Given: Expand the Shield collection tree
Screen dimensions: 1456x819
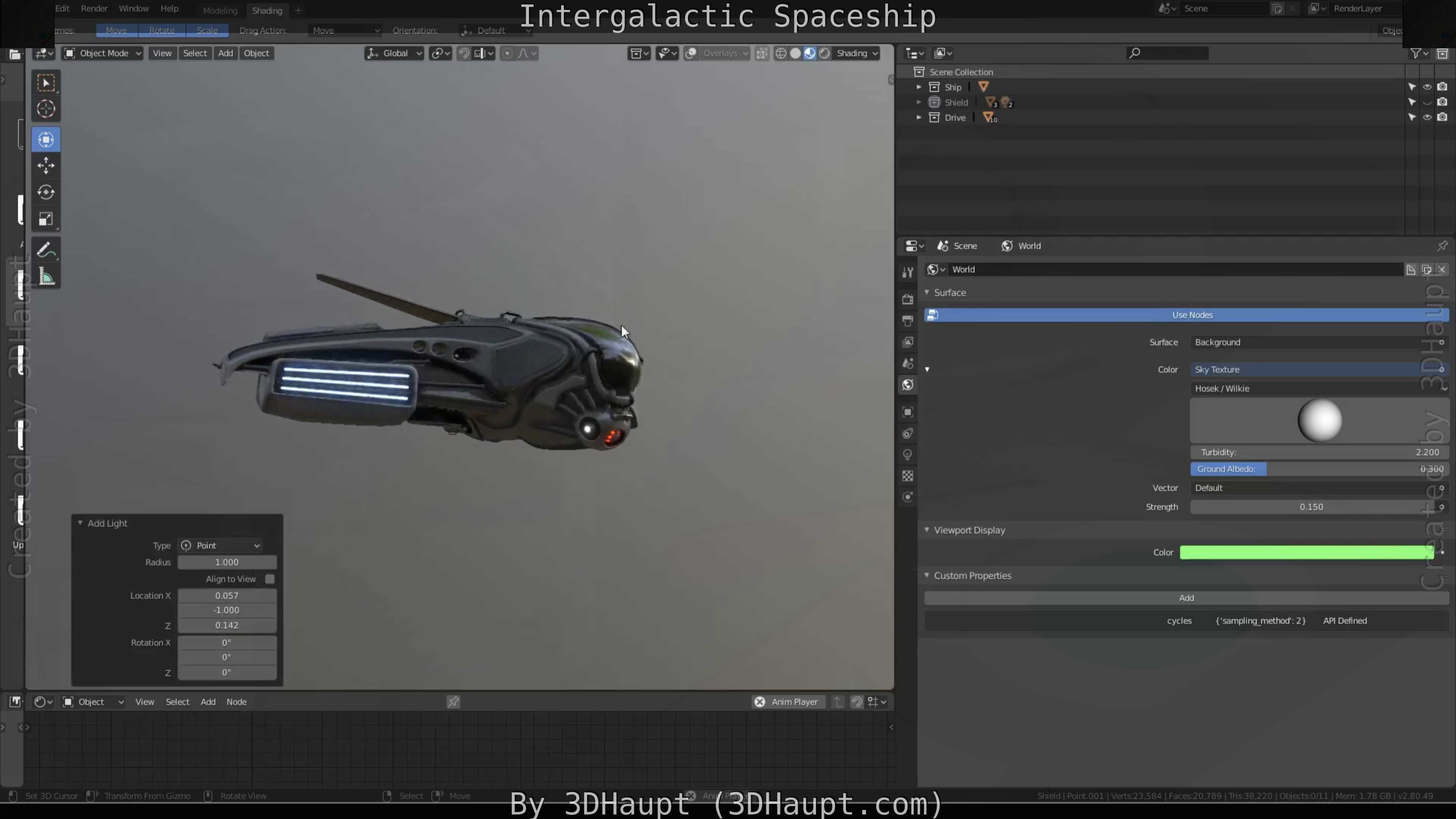Looking at the screenshot, I should [918, 102].
